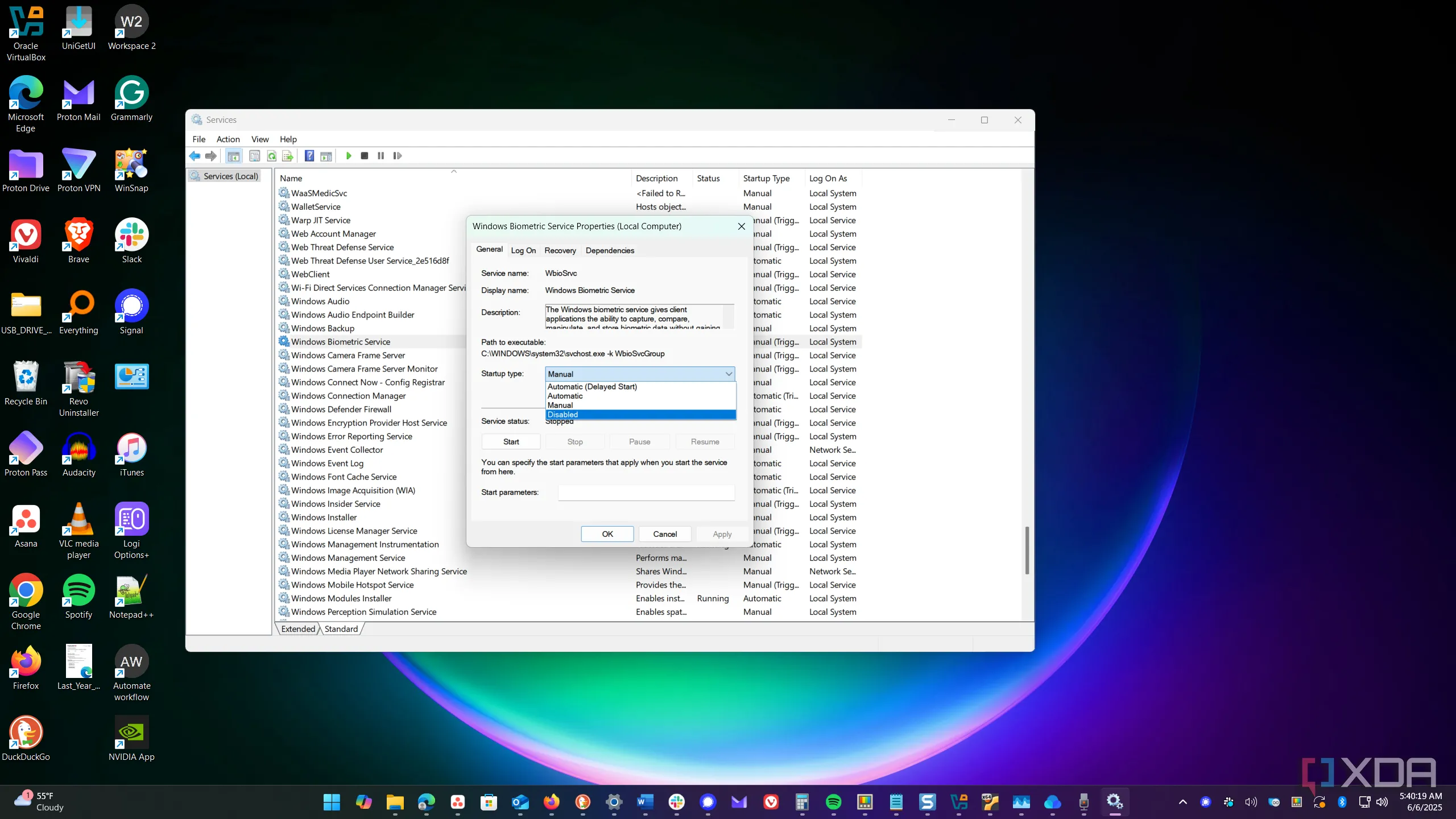1456x819 pixels.
Task: Click the Startup type combo box arrow
Action: click(x=729, y=374)
